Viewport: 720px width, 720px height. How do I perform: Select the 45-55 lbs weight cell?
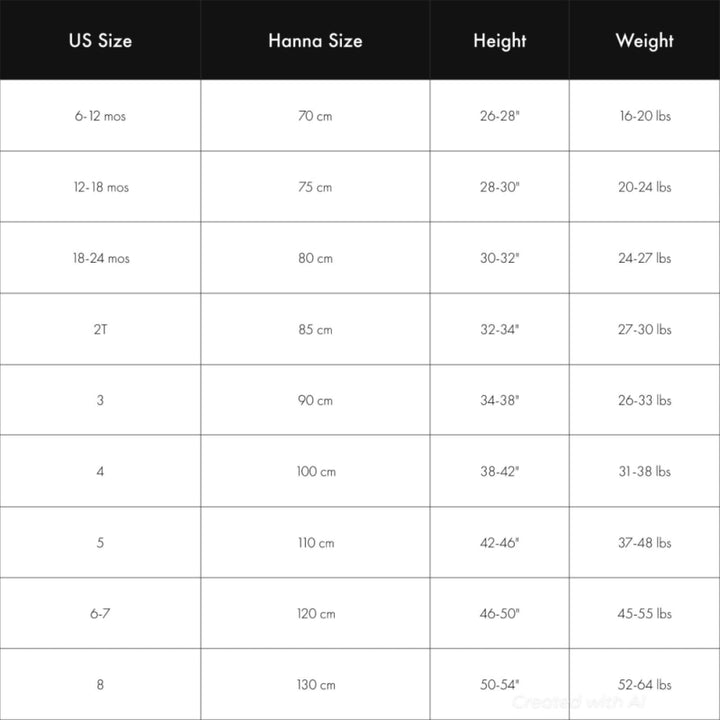coord(645,613)
